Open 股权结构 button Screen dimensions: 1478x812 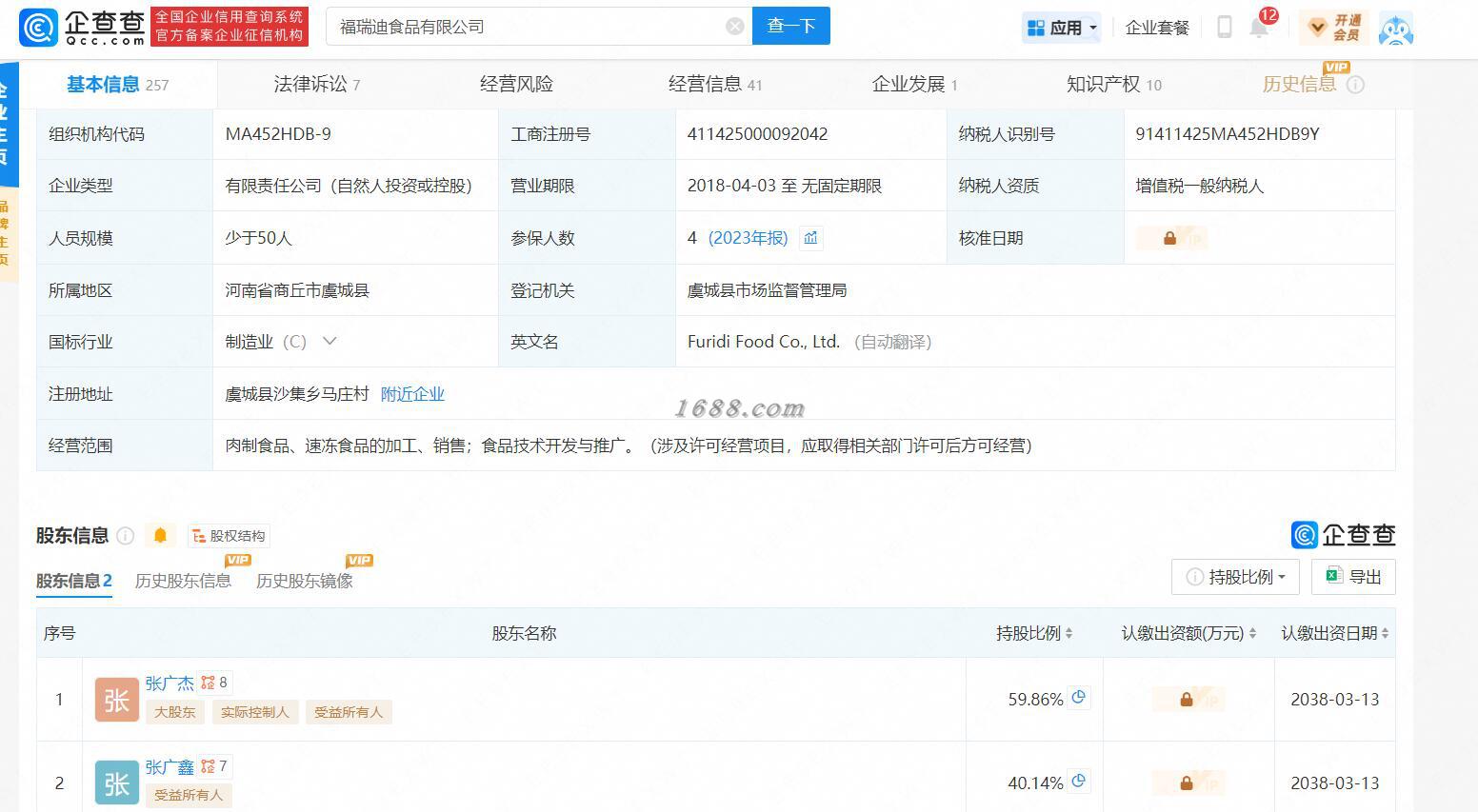[229, 536]
